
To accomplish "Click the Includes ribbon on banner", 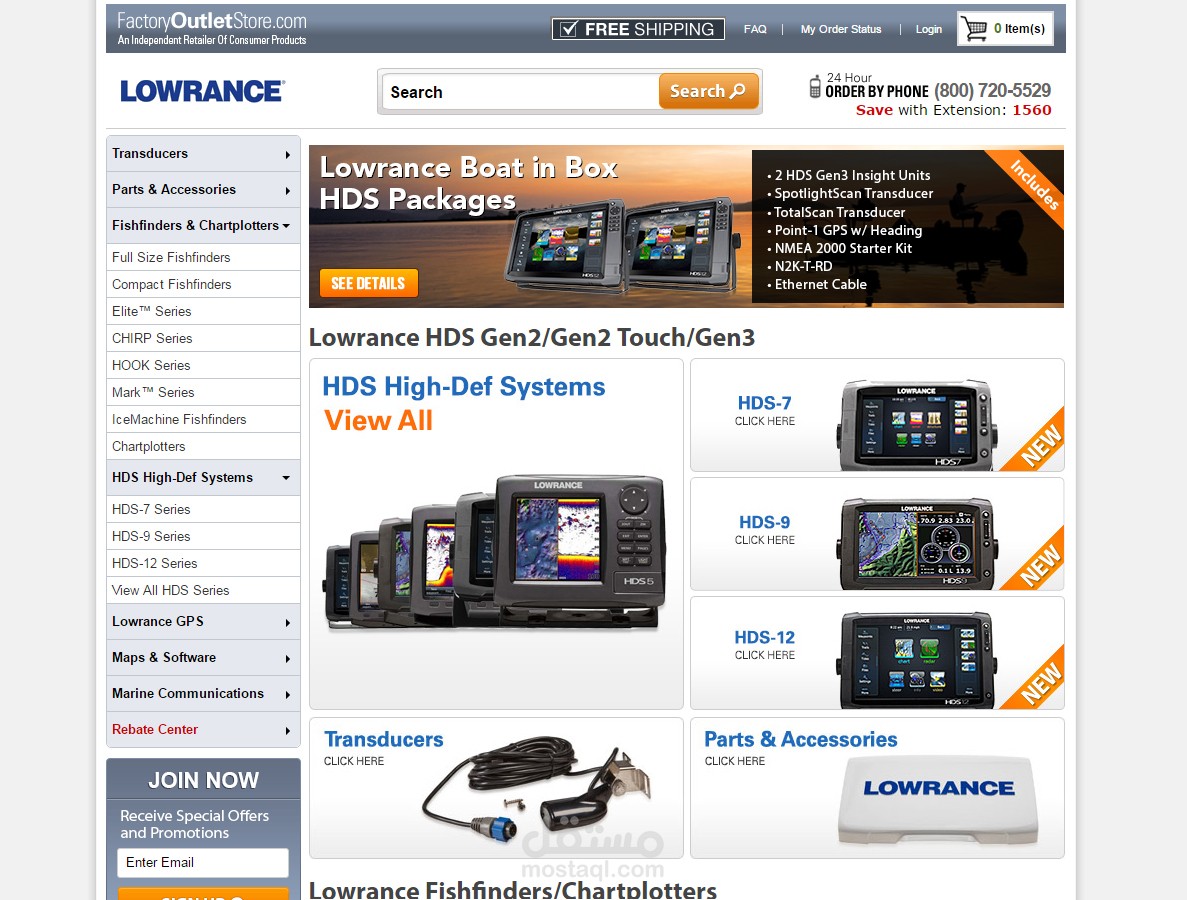I will [x=1034, y=185].
